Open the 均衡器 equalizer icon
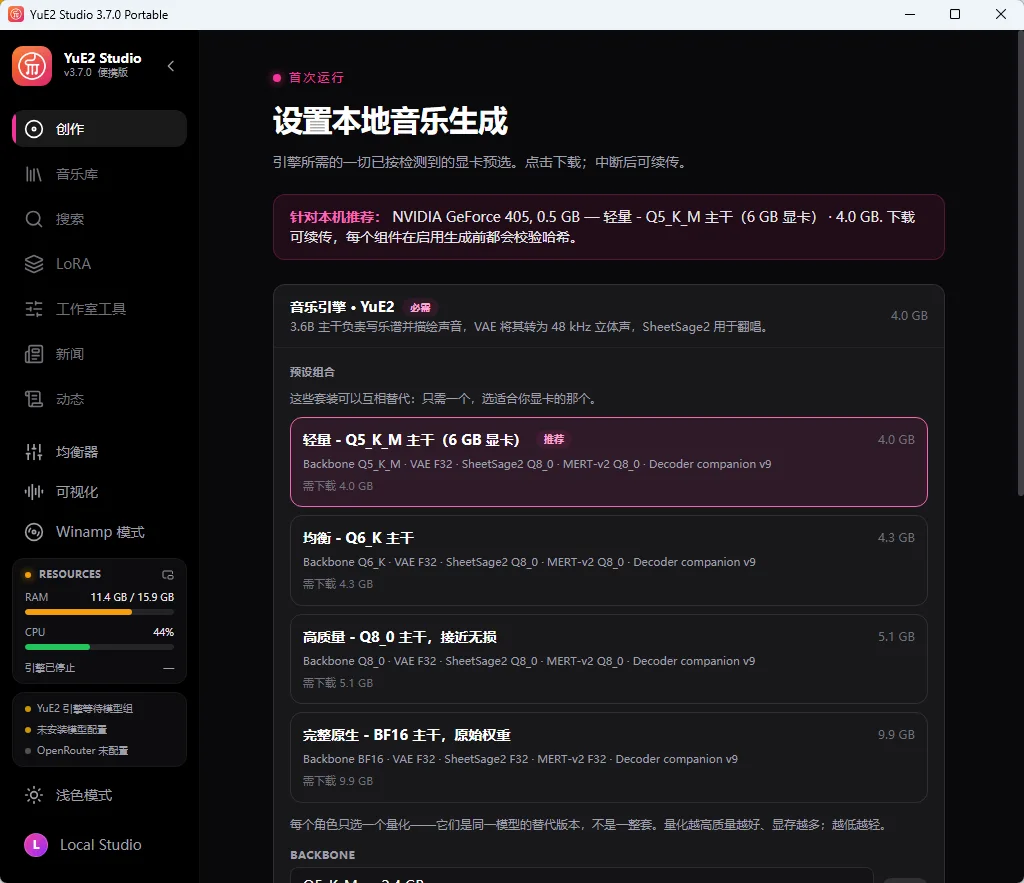The image size is (1024, 883). 34,451
